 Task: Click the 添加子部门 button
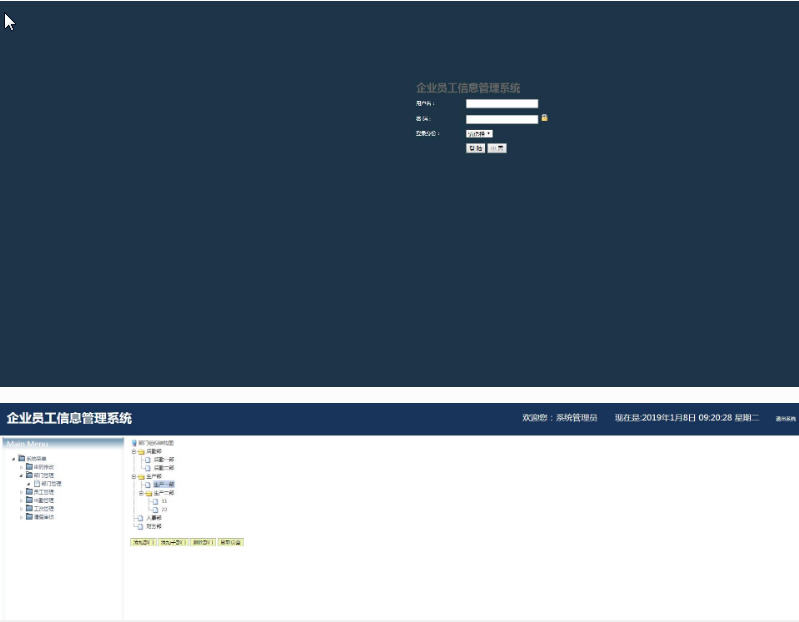click(173, 543)
